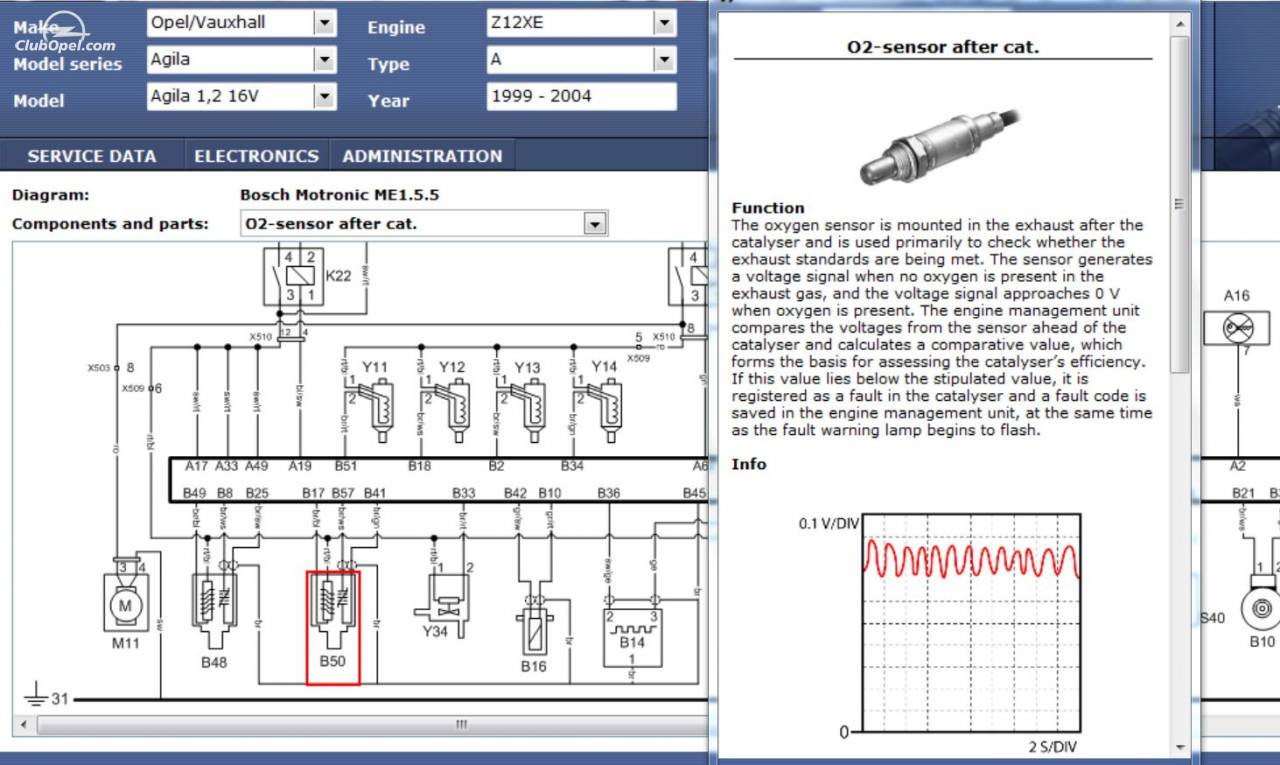
Task: Click the Y34 valve symbol
Action: tap(442, 604)
